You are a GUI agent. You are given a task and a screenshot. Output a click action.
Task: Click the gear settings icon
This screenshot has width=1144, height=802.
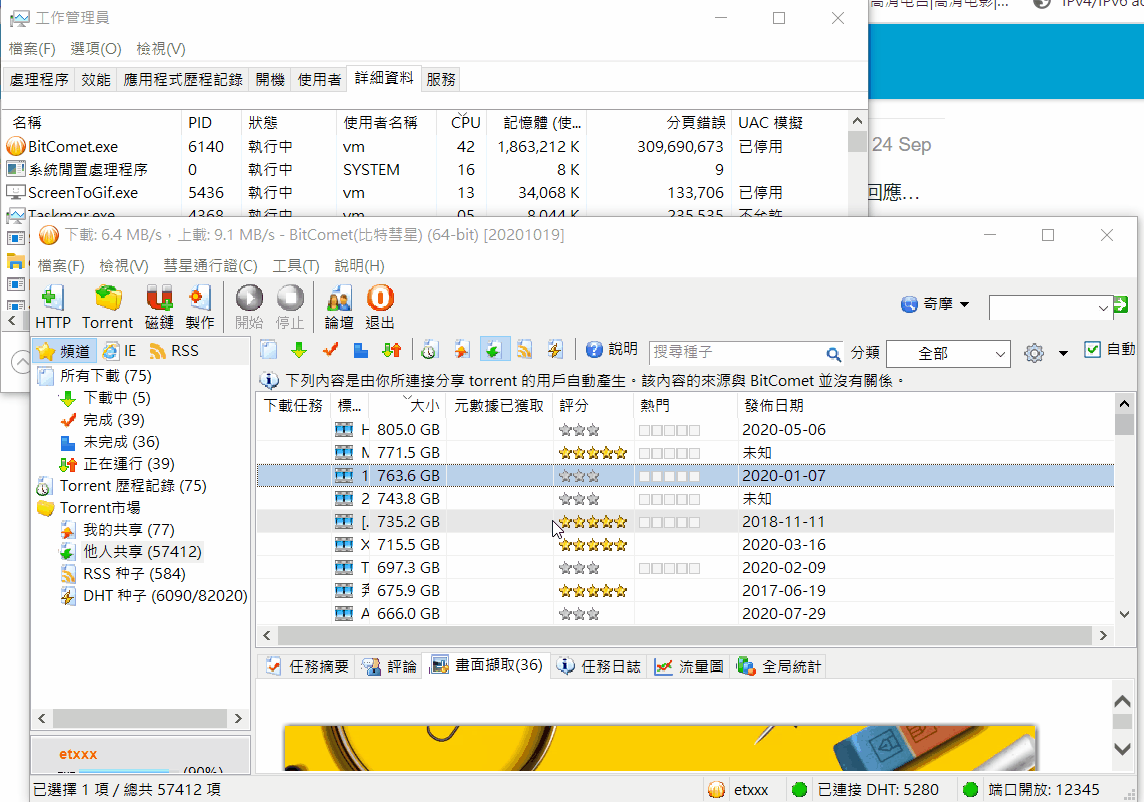click(x=1034, y=353)
